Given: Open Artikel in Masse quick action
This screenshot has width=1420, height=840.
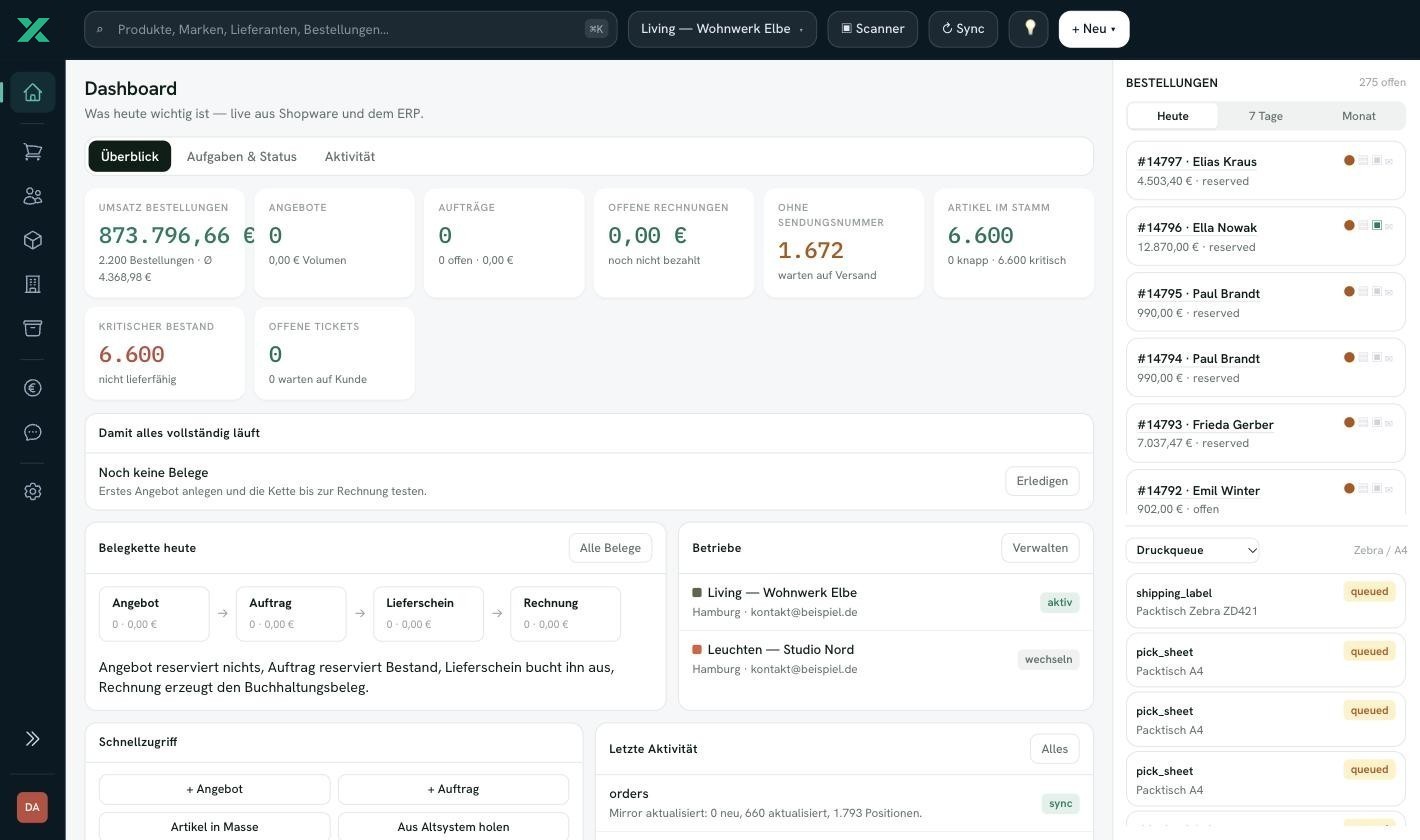Looking at the screenshot, I should point(214,827).
